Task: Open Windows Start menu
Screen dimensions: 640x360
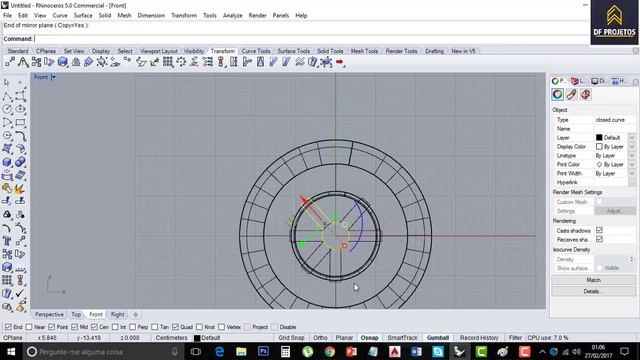Action: 11,351
